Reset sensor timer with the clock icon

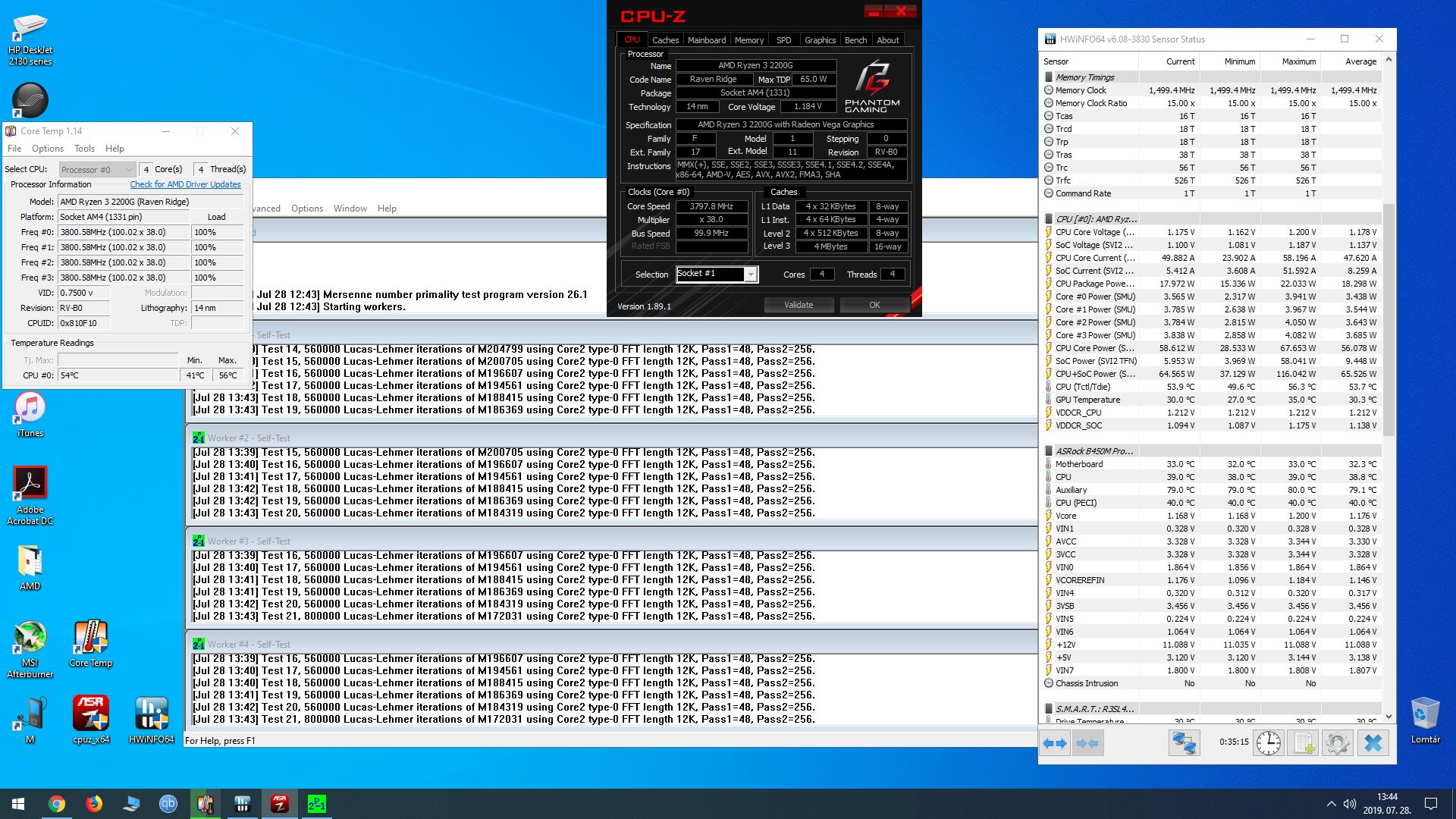coord(1268,743)
